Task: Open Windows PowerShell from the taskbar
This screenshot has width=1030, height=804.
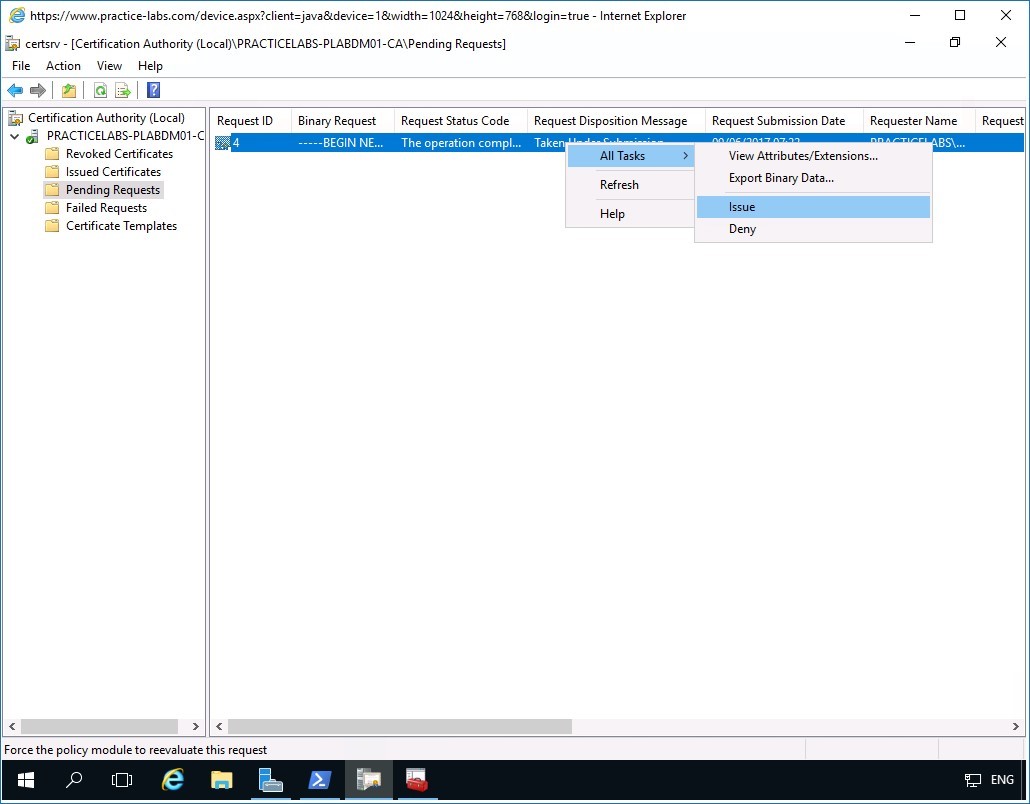Action: tap(320, 779)
